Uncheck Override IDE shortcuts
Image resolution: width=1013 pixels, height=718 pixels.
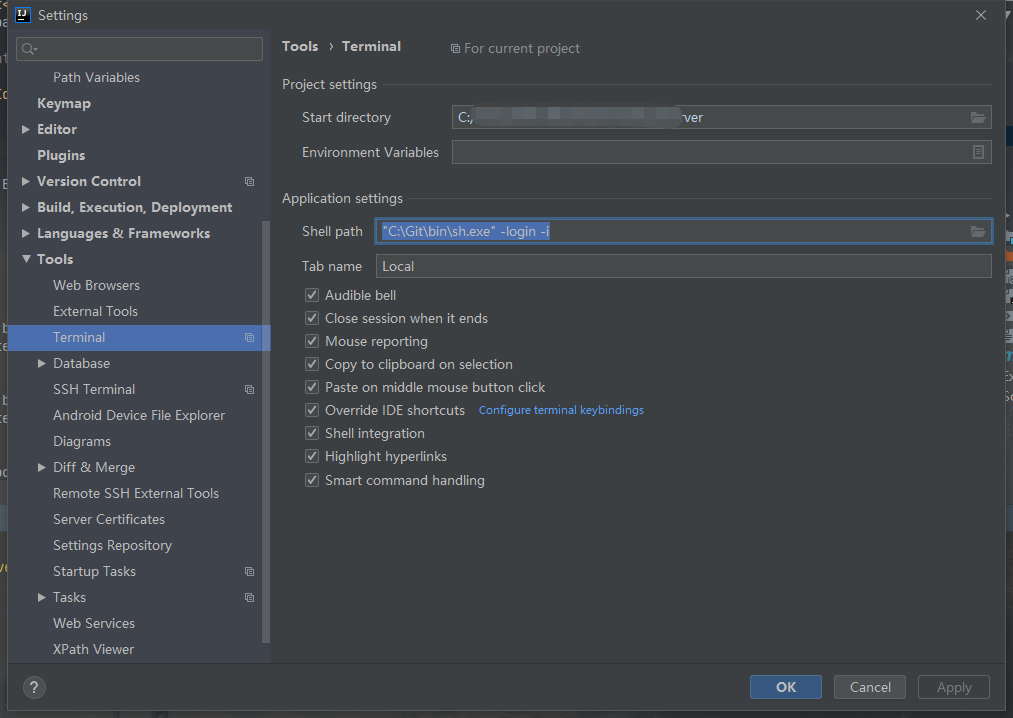coord(312,410)
